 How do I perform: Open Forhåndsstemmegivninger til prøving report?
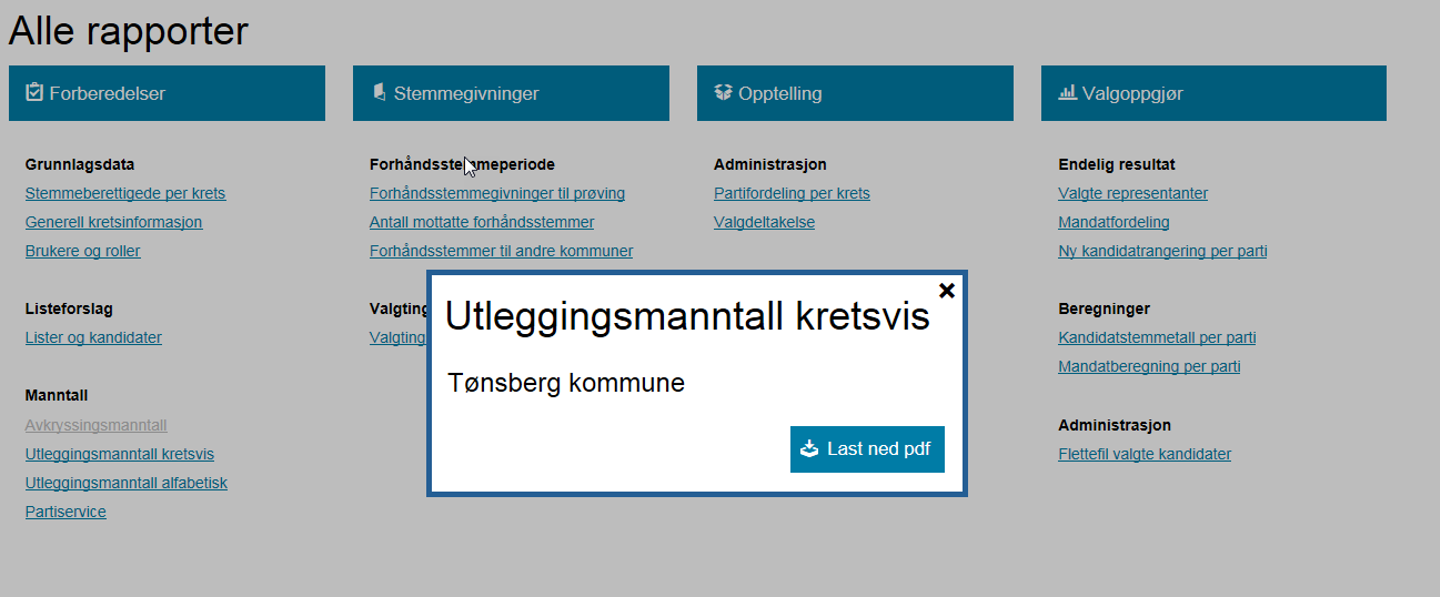tap(497, 193)
